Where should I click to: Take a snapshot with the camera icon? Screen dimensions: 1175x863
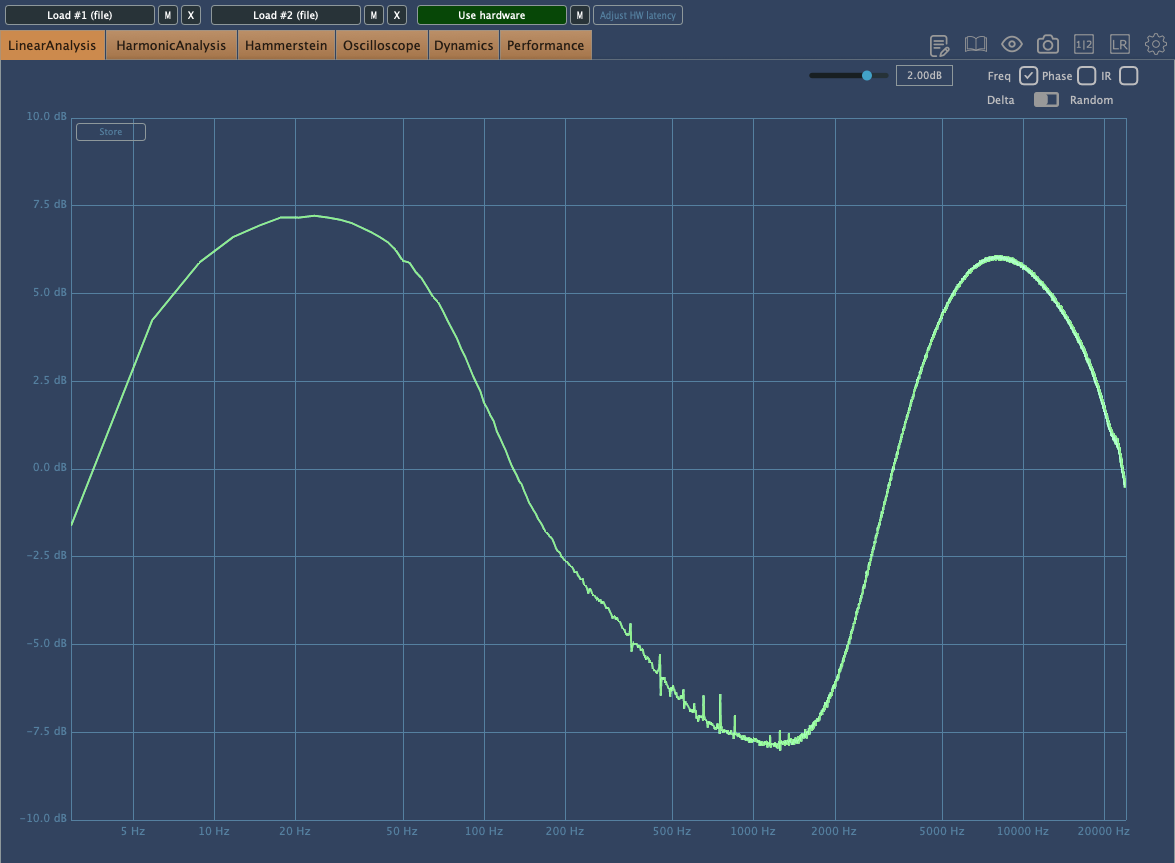tap(1047, 44)
